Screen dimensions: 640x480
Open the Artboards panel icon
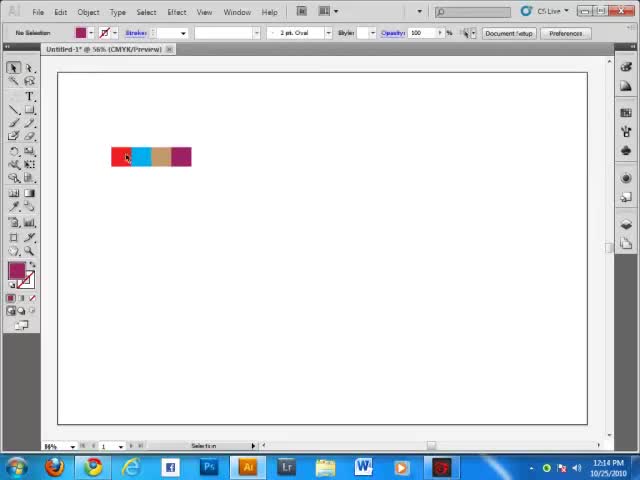point(626,244)
